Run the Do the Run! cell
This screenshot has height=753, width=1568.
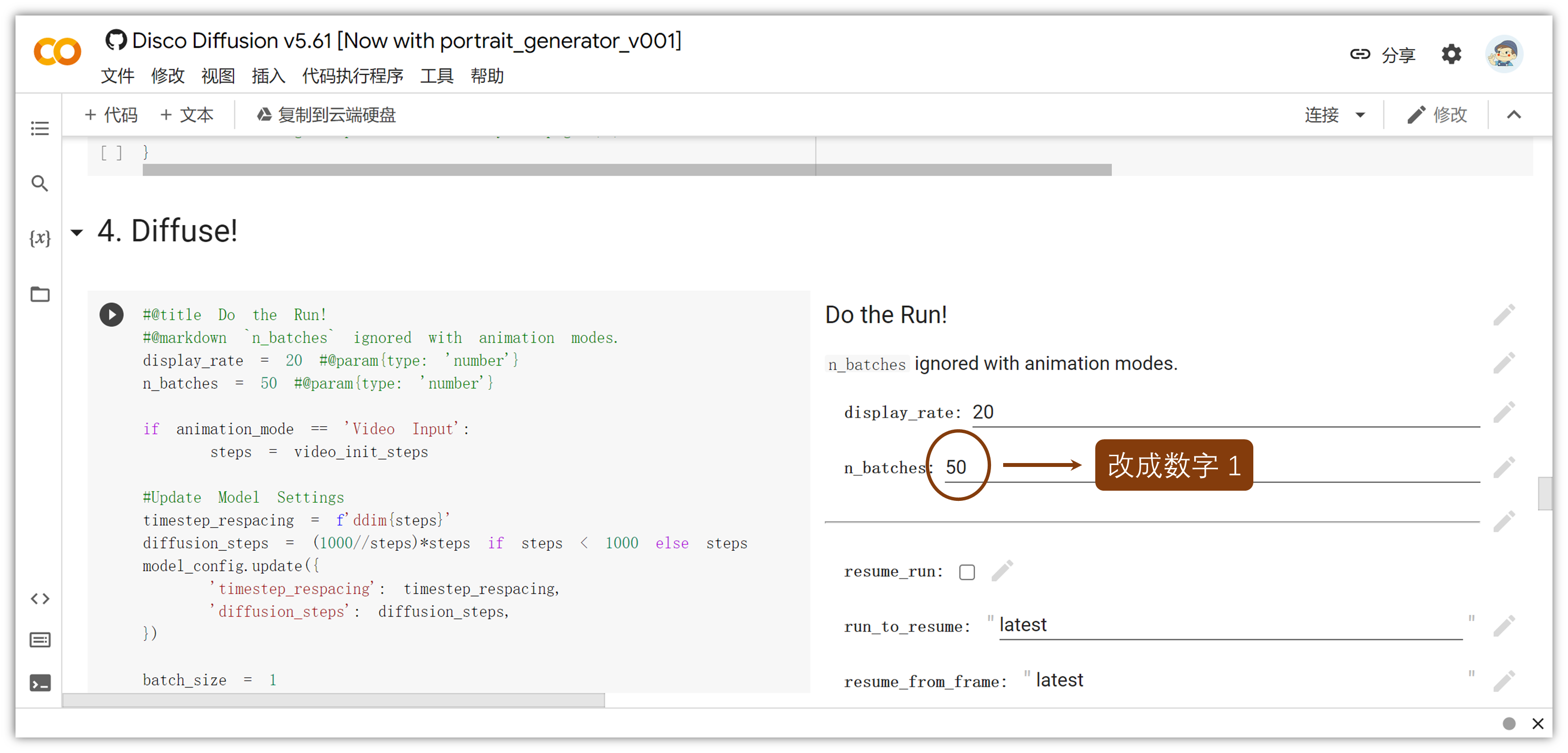click(112, 315)
